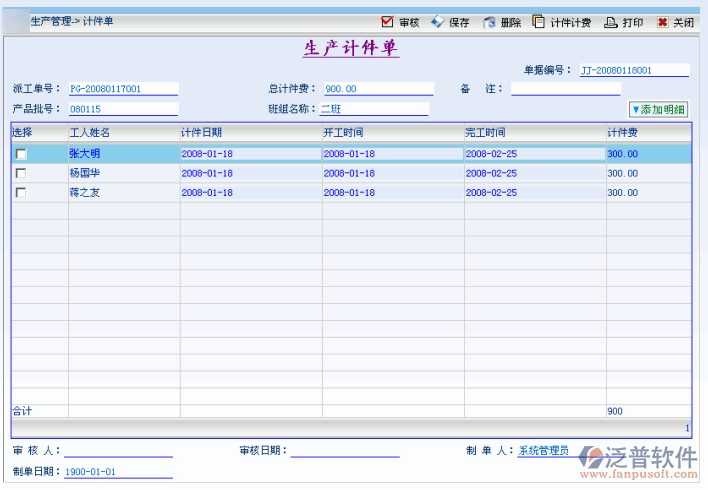The height and width of the screenshot is (490, 708).
Task: Click the 审核 (audit) checkmark icon
Action: coord(387,22)
